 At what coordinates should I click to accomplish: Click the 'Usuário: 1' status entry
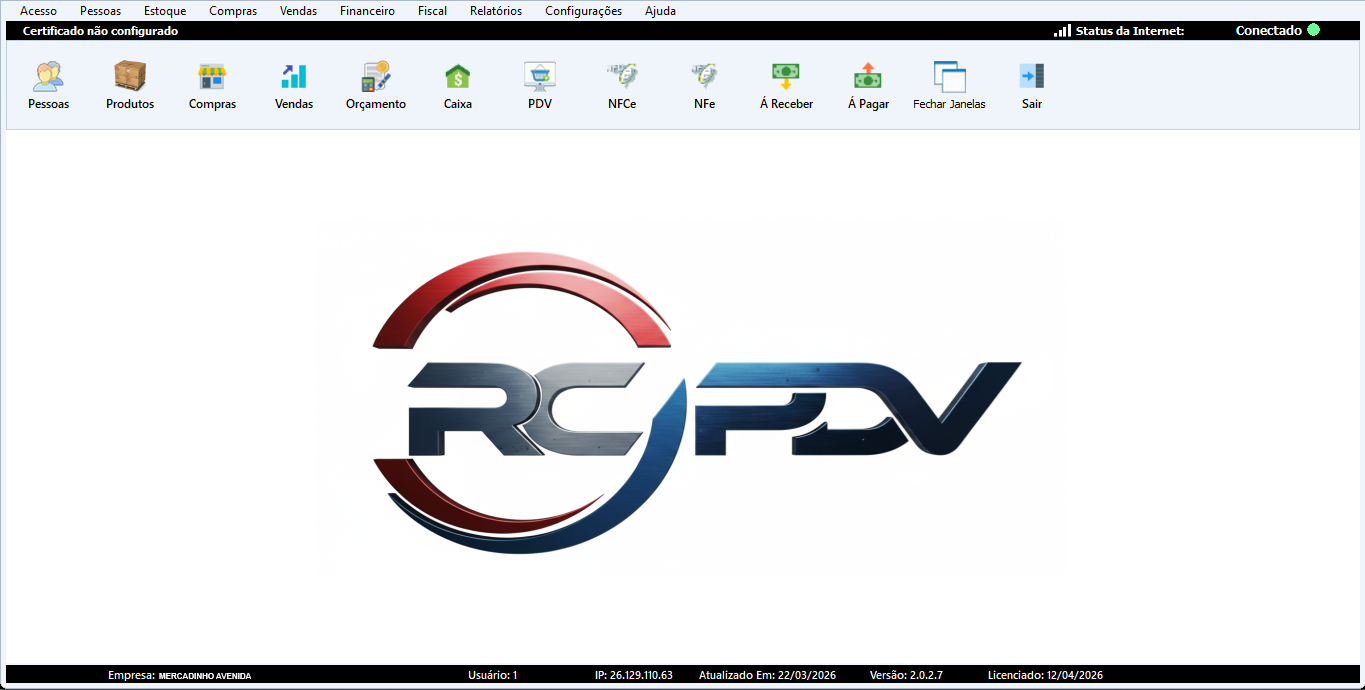click(x=493, y=675)
